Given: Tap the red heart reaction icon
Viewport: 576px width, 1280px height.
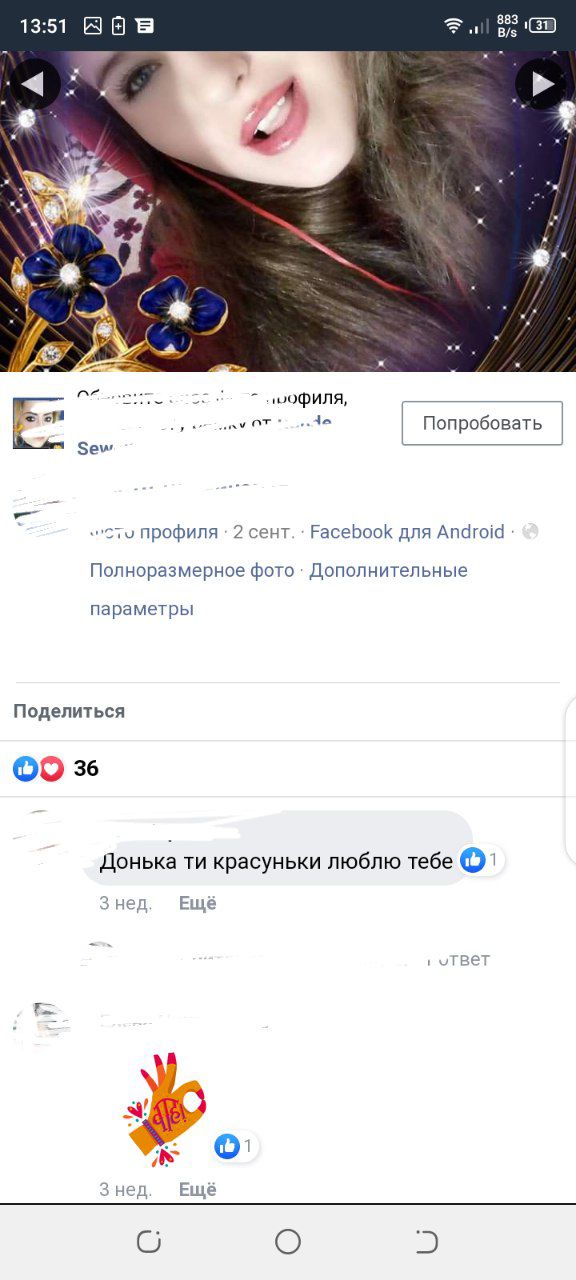Looking at the screenshot, I should 51,768.
